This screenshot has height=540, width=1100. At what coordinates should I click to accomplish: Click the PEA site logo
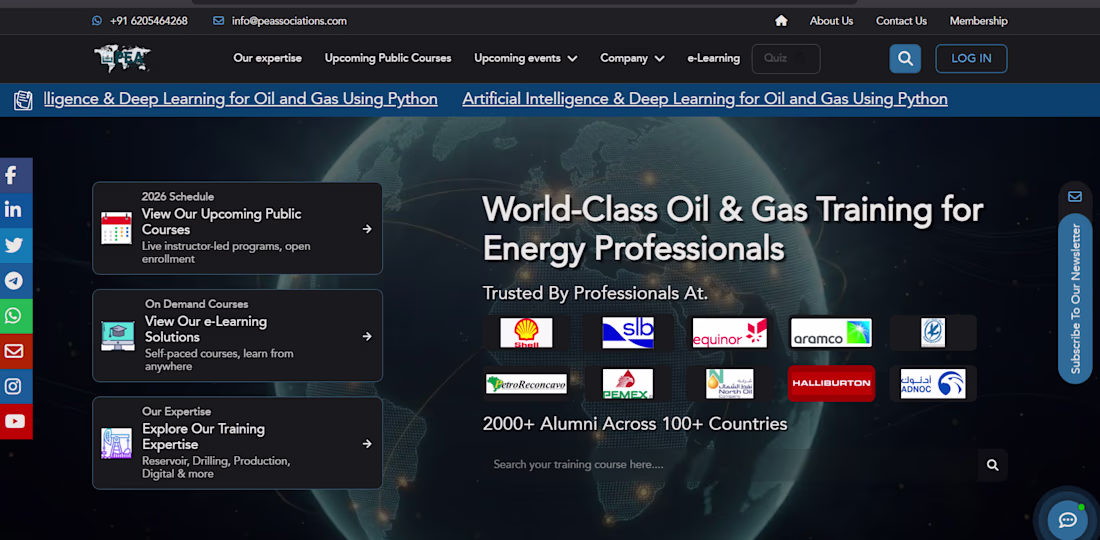(123, 59)
